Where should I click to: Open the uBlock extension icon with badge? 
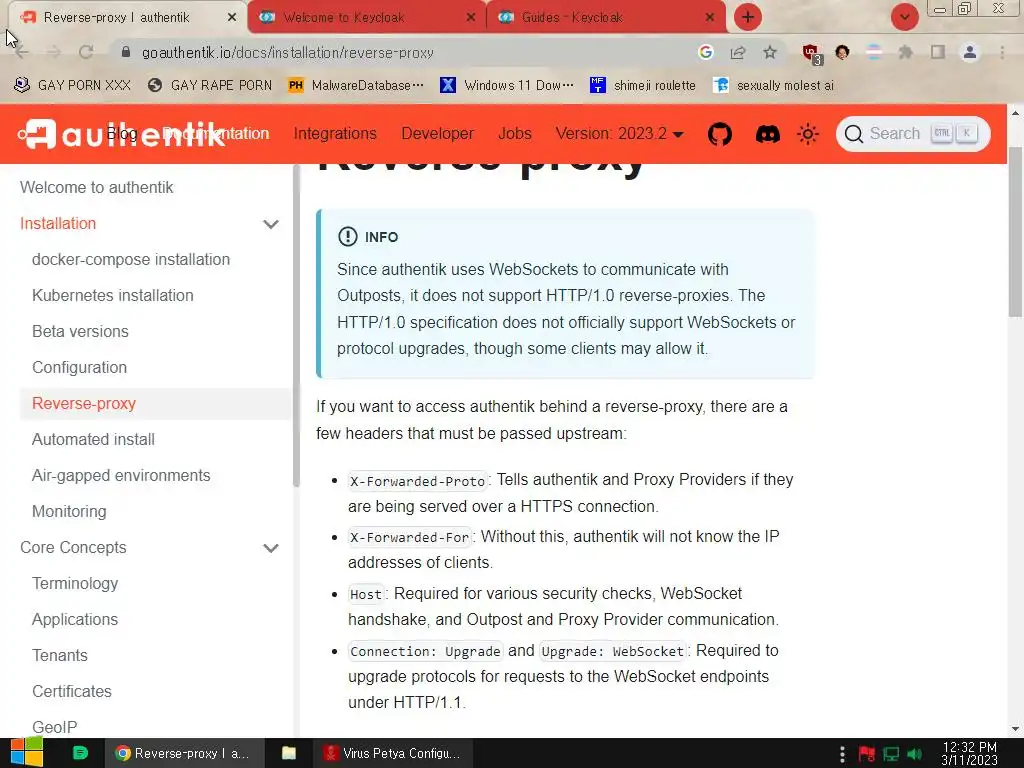pyautogui.click(x=812, y=54)
